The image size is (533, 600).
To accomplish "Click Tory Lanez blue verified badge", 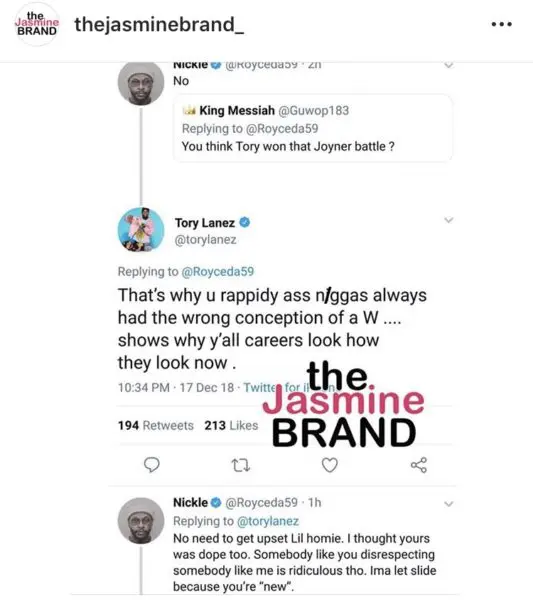I will coord(244,222).
